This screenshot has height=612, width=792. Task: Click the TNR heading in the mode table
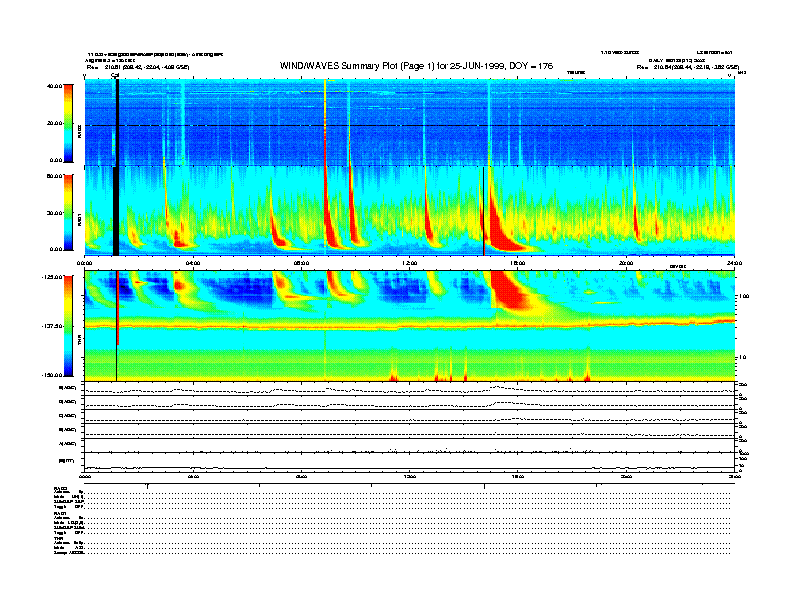point(59,538)
